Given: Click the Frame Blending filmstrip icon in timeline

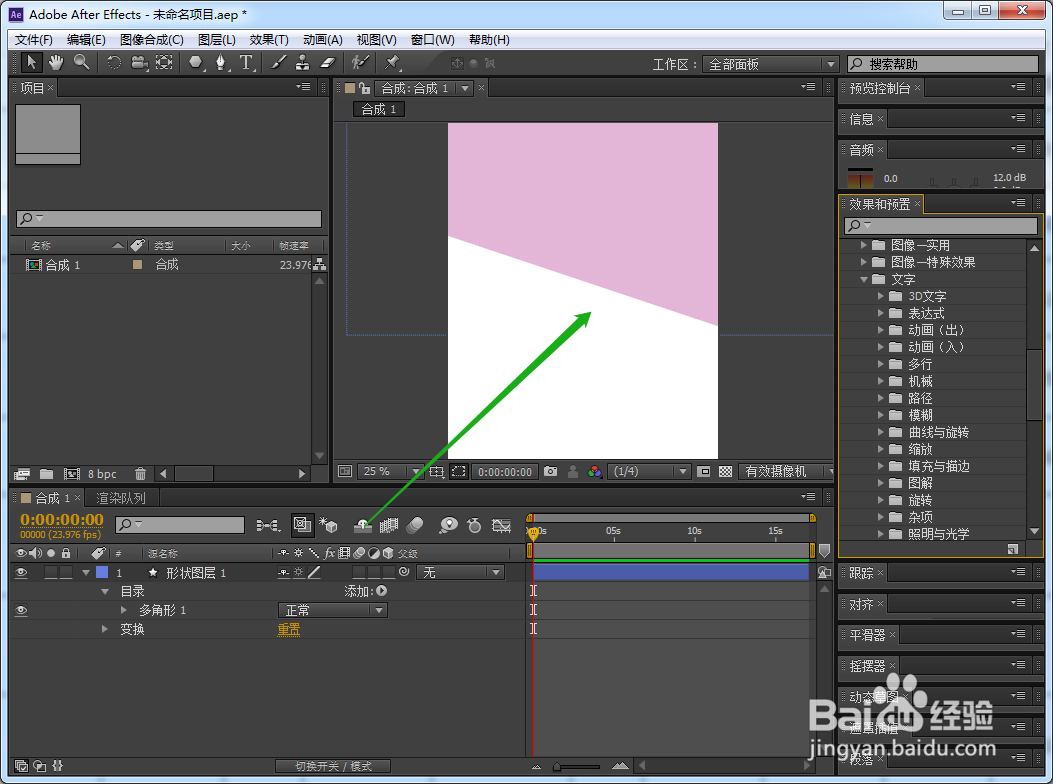Looking at the screenshot, I should [x=389, y=525].
